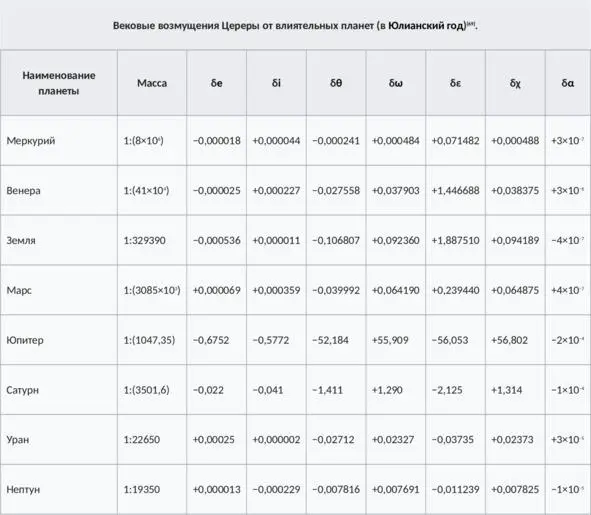Select the 'Наименование планеты' column header
The image size is (591, 515).
(x=59, y=83)
